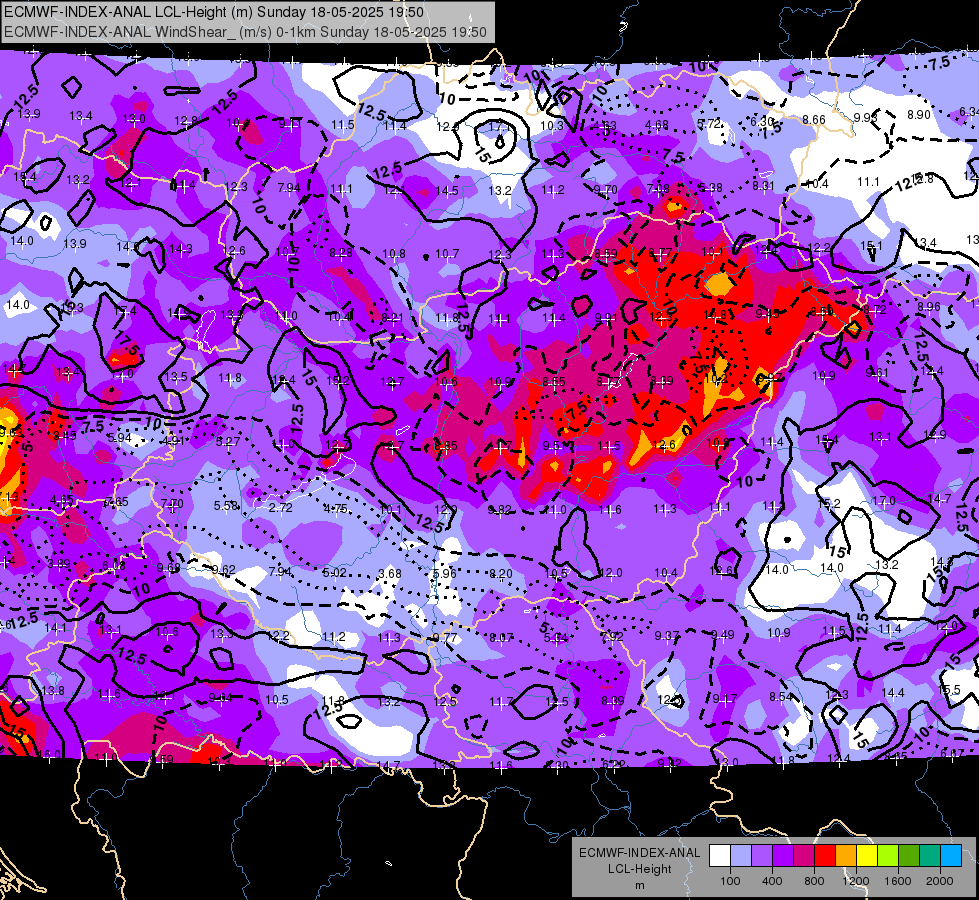Click the grid value 8.54
The image size is (979, 900).
[x=780, y=697]
